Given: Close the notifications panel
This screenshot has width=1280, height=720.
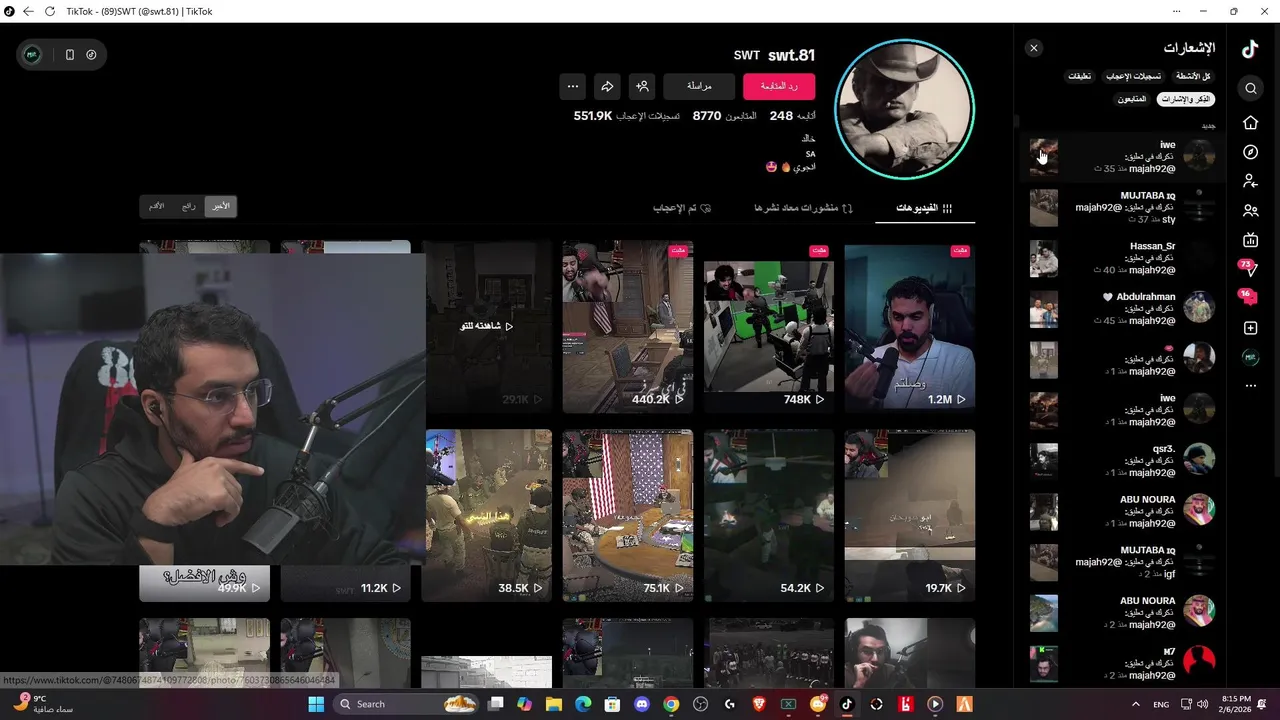Looking at the screenshot, I should pyautogui.click(x=1034, y=48).
